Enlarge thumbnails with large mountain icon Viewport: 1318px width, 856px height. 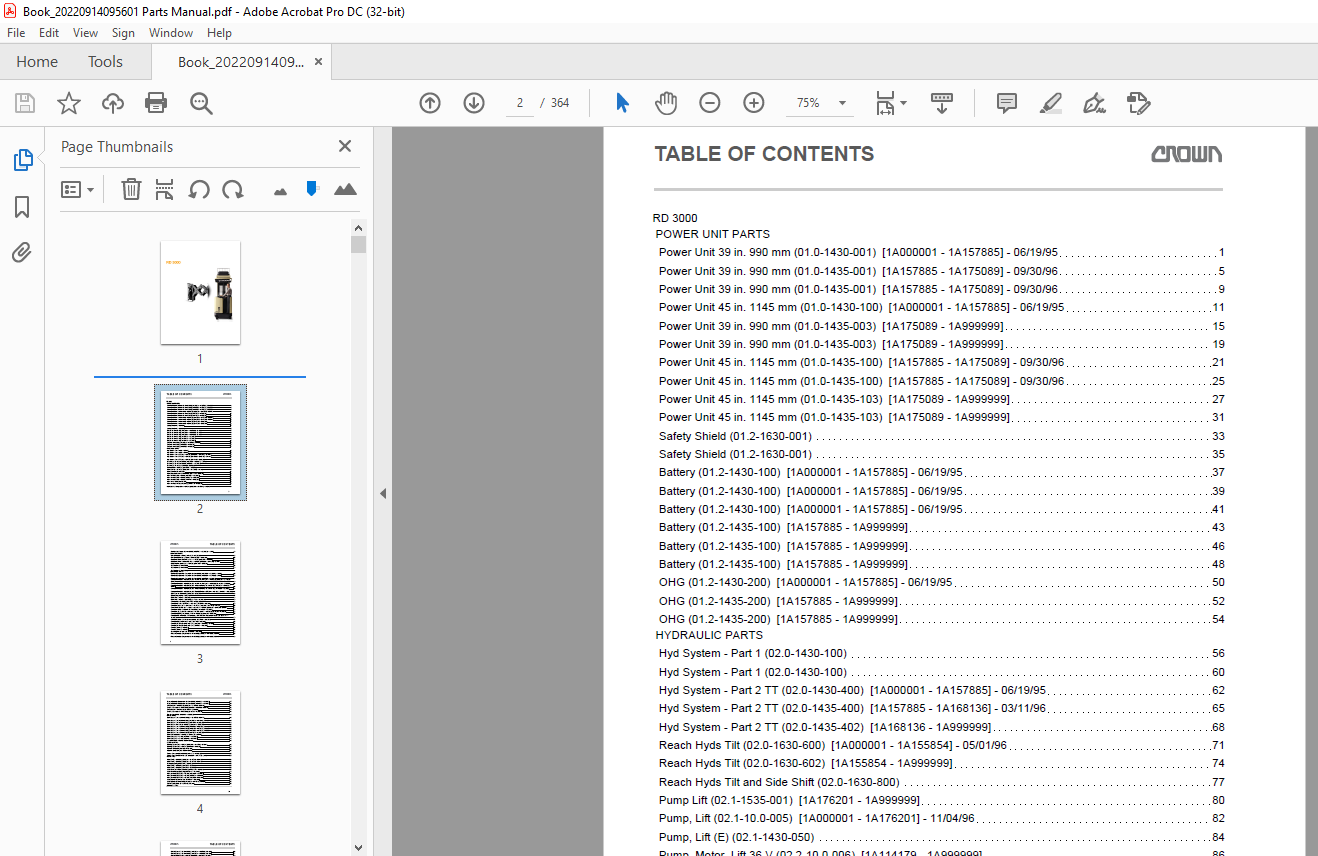pyautogui.click(x=345, y=189)
